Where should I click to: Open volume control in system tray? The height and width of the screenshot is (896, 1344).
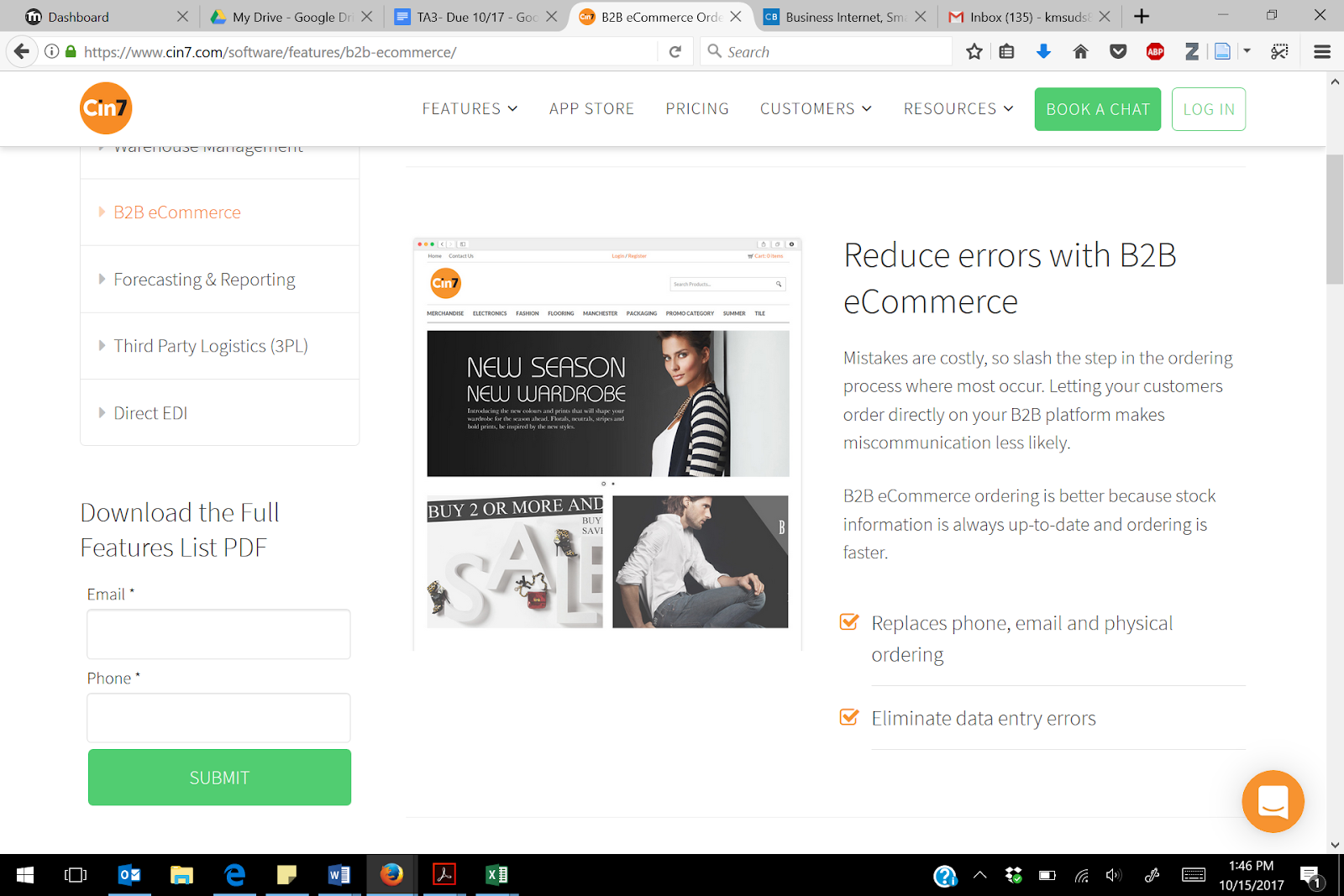click(1114, 876)
